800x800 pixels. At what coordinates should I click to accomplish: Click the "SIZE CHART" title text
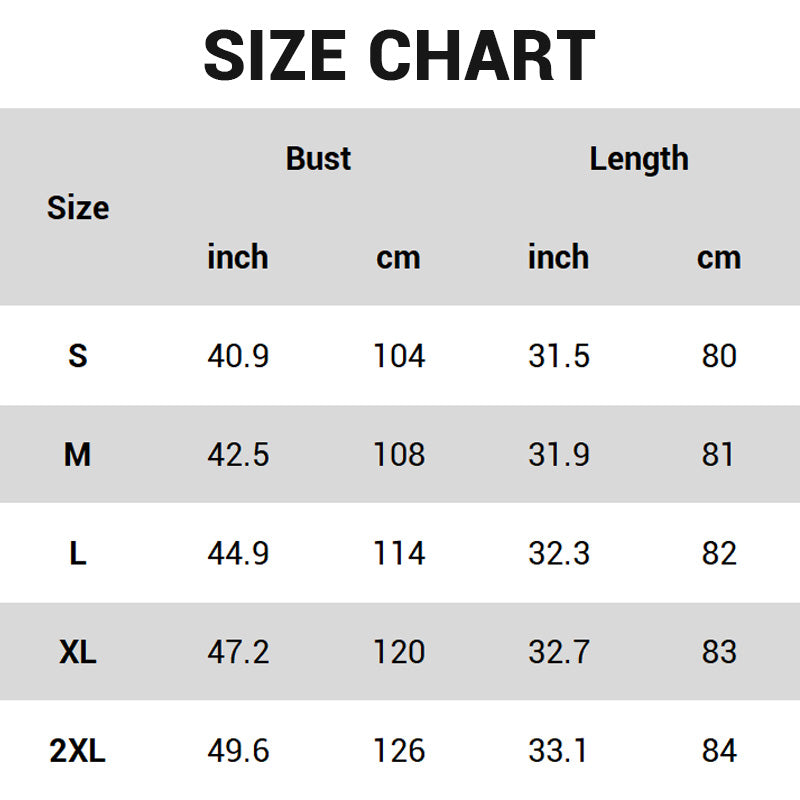[x=399, y=55]
